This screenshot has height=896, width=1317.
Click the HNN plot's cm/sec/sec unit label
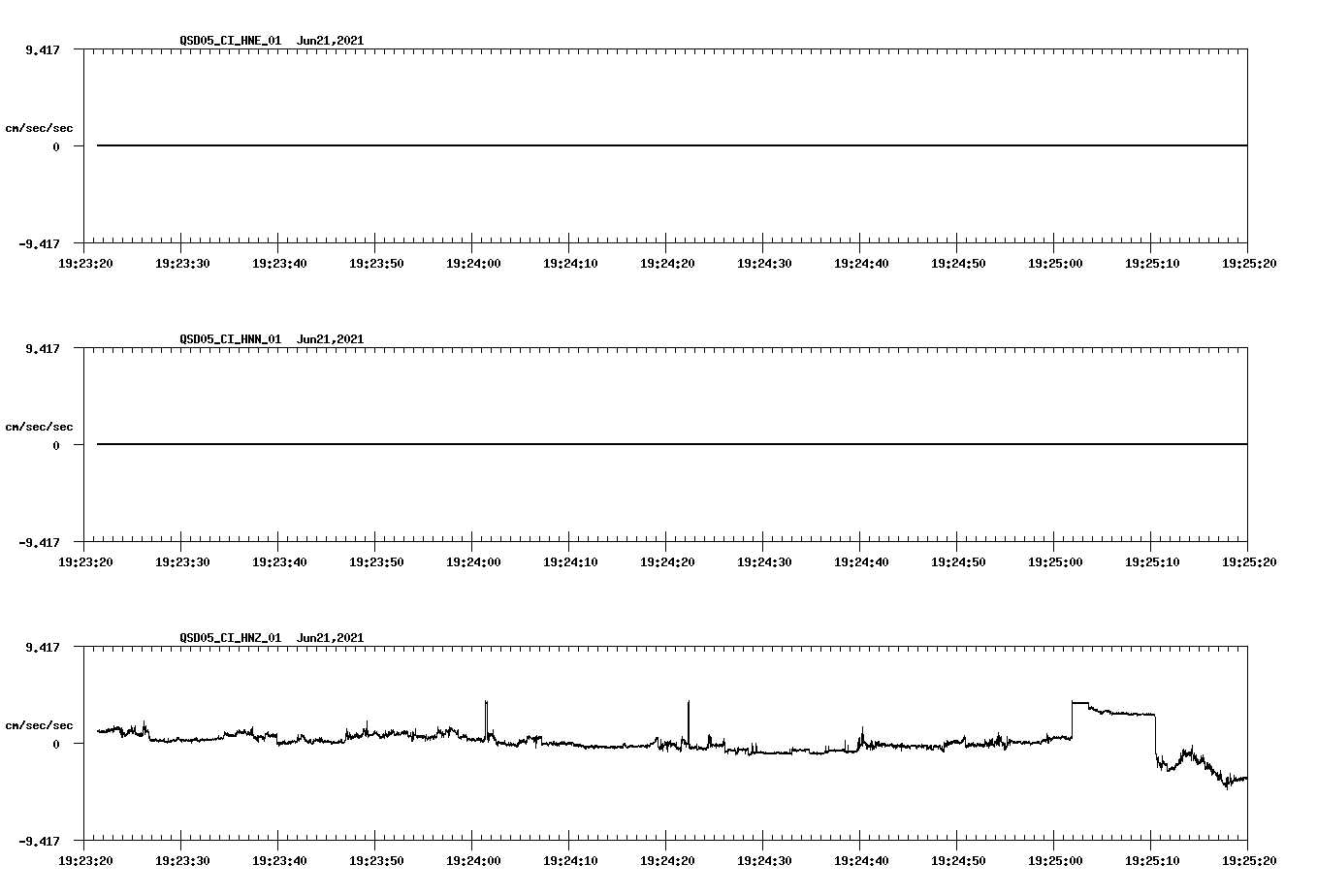39,427
